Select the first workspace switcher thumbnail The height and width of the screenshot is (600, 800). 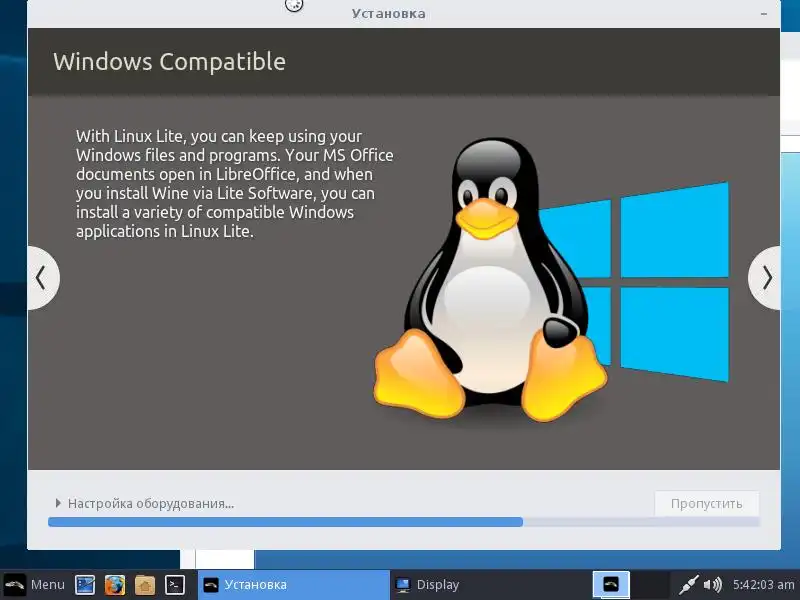click(611, 585)
